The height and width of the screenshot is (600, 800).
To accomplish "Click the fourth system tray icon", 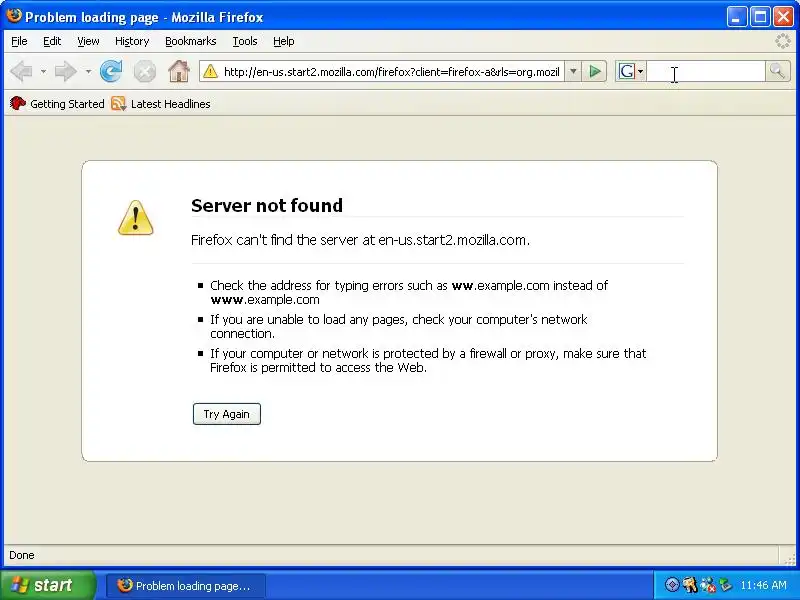I will [x=725, y=585].
